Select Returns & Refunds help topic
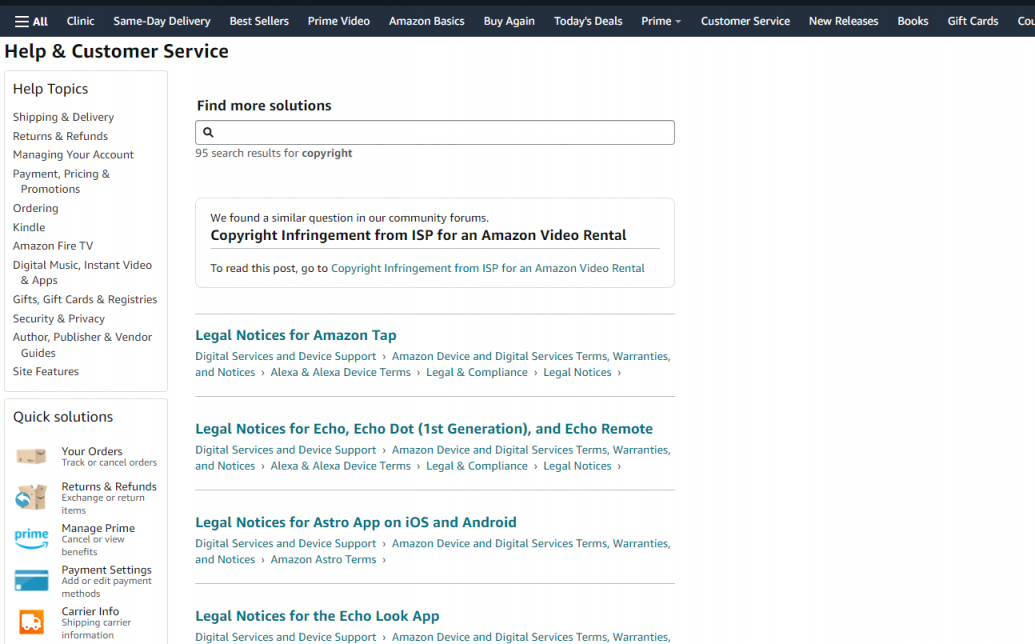The height and width of the screenshot is (644, 1035). (60, 136)
